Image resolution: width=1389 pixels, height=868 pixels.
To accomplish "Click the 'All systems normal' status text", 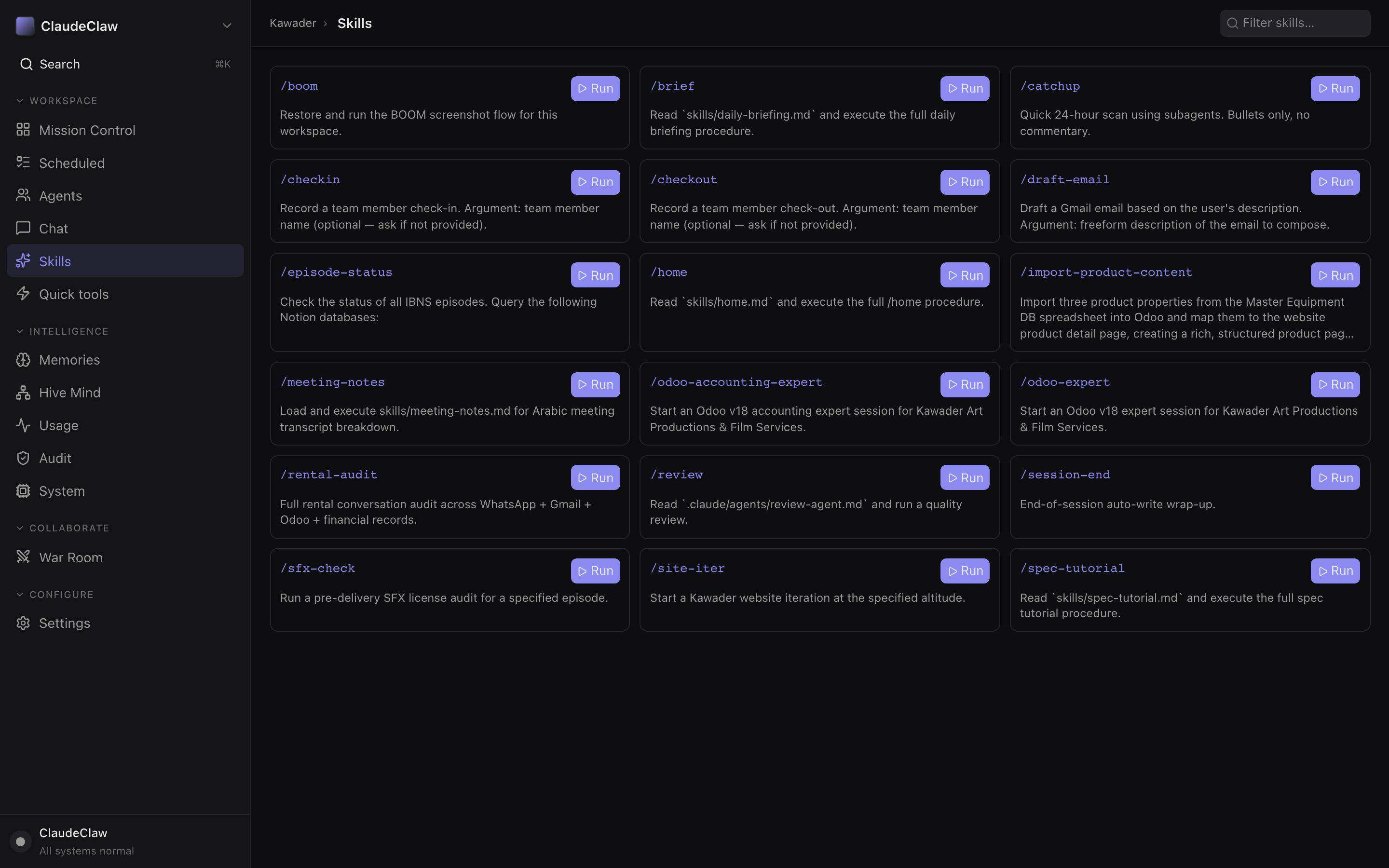I will [x=86, y=851].
